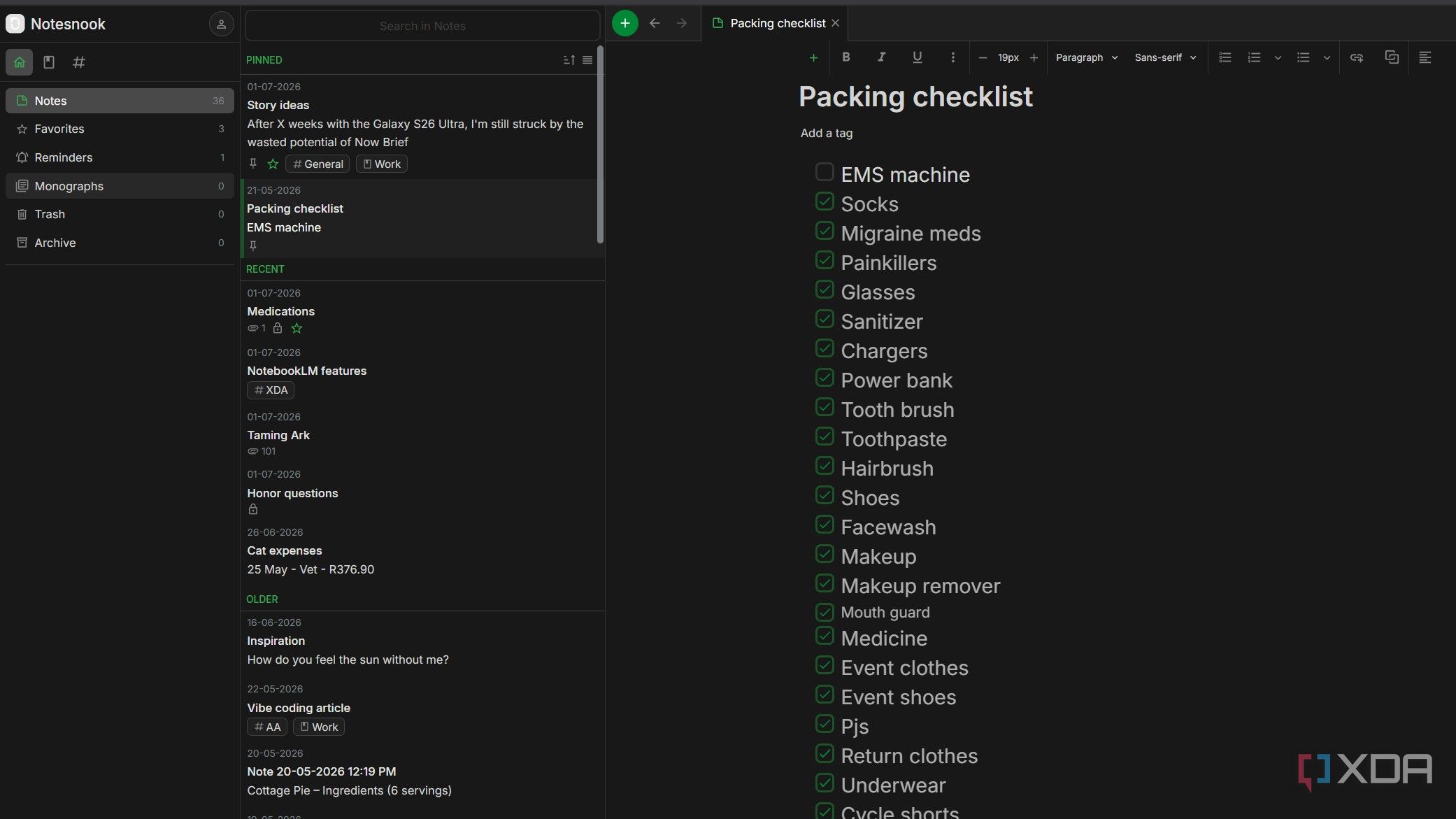Toggle bold formatting
The width and height of the screenshot is (1456, 819).
(x=846, y=57)
